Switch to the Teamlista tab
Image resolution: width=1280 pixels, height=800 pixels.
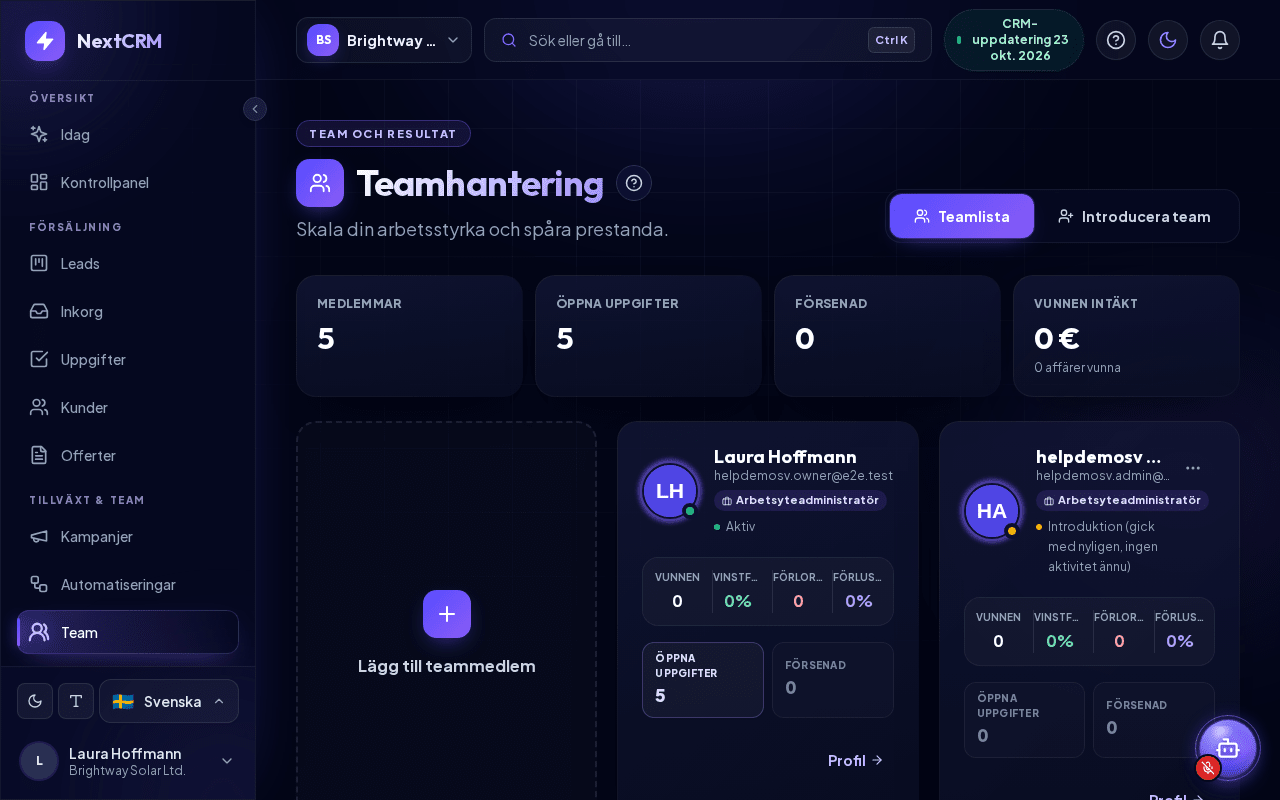962,216
